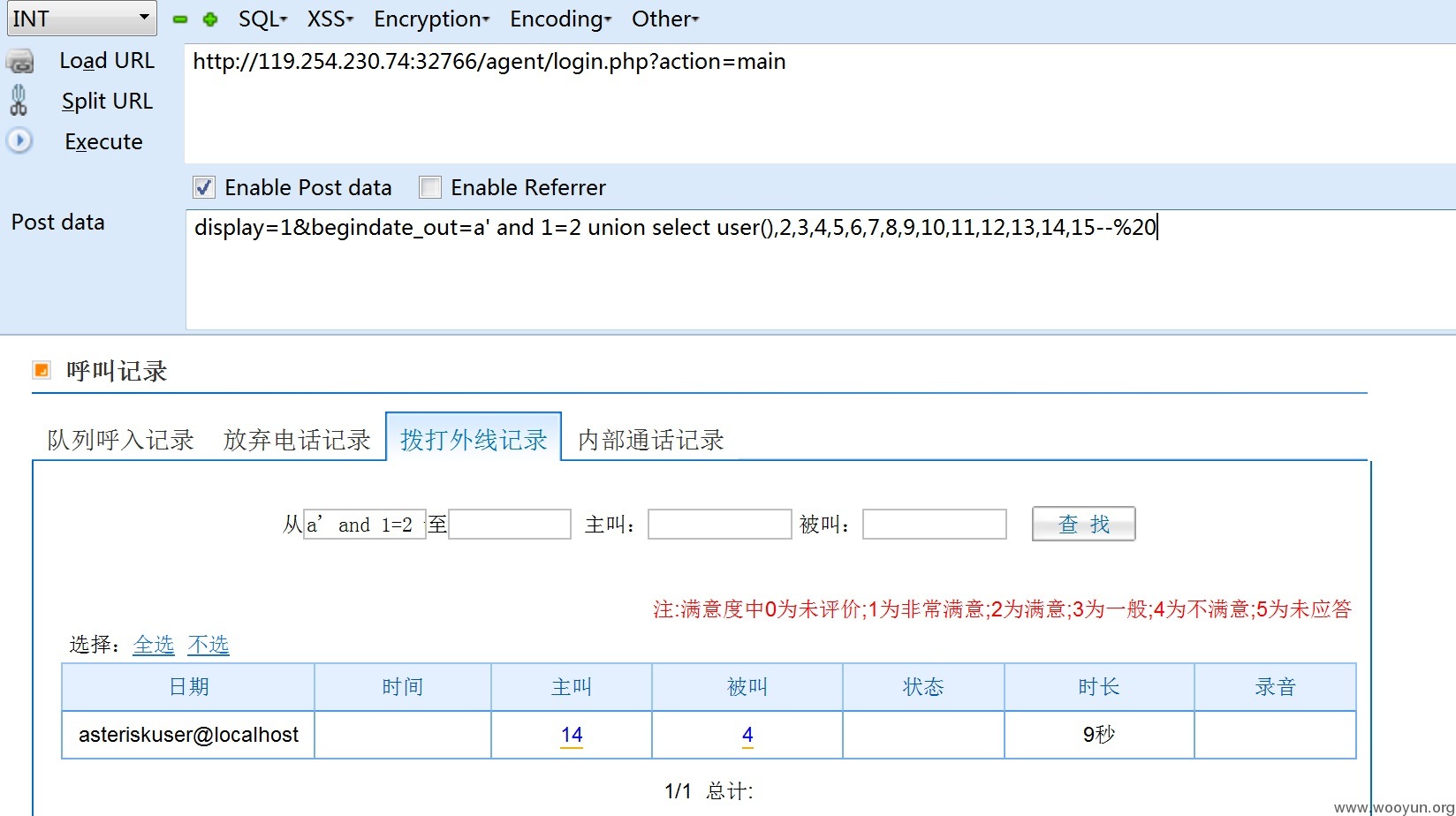
Task: Click the Load URL label
Action: click(107, 61)
